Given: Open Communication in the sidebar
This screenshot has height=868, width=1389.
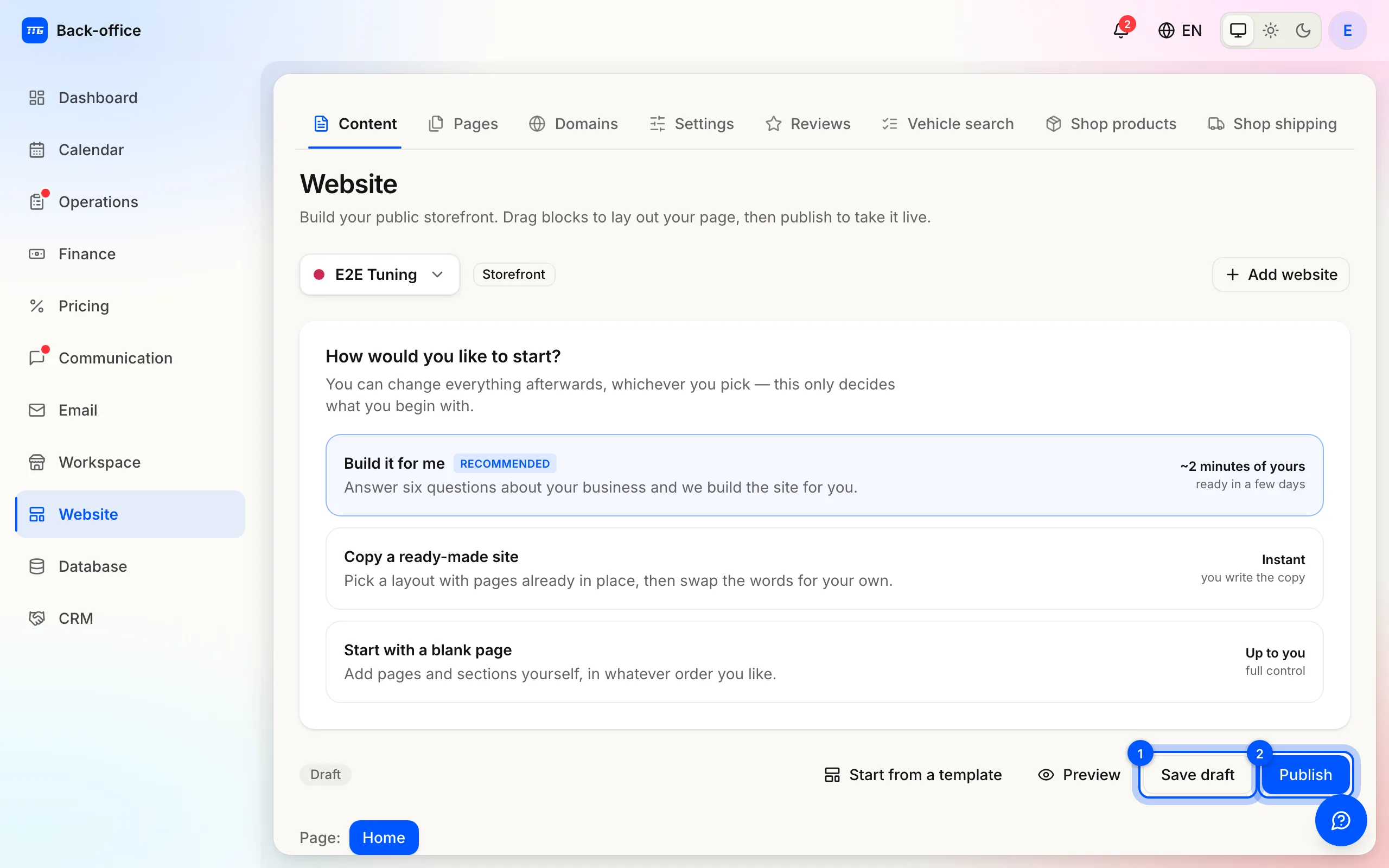Looking at the screenshot, I should (x=130, y=358).
